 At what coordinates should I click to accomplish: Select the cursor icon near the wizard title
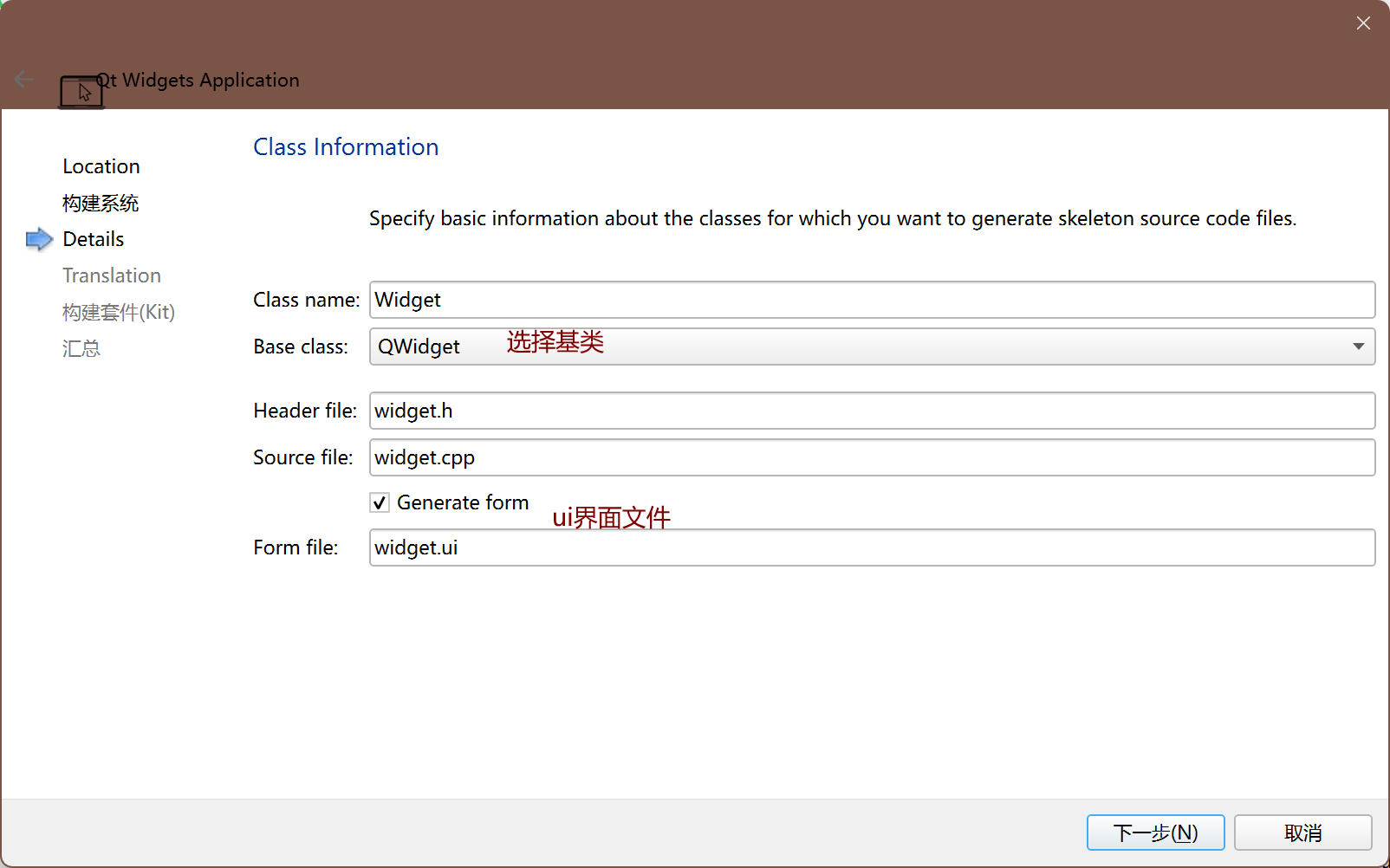pyautogui.click(x=81, y=91)
